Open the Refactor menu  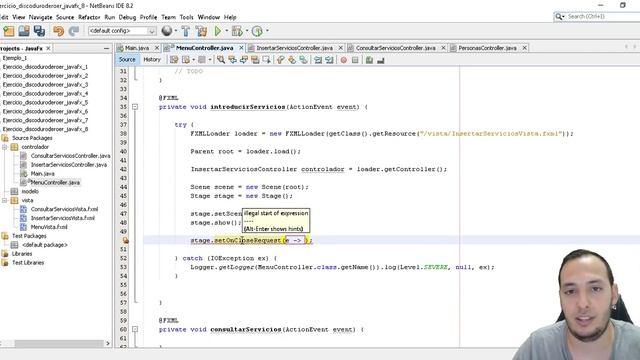89,17
